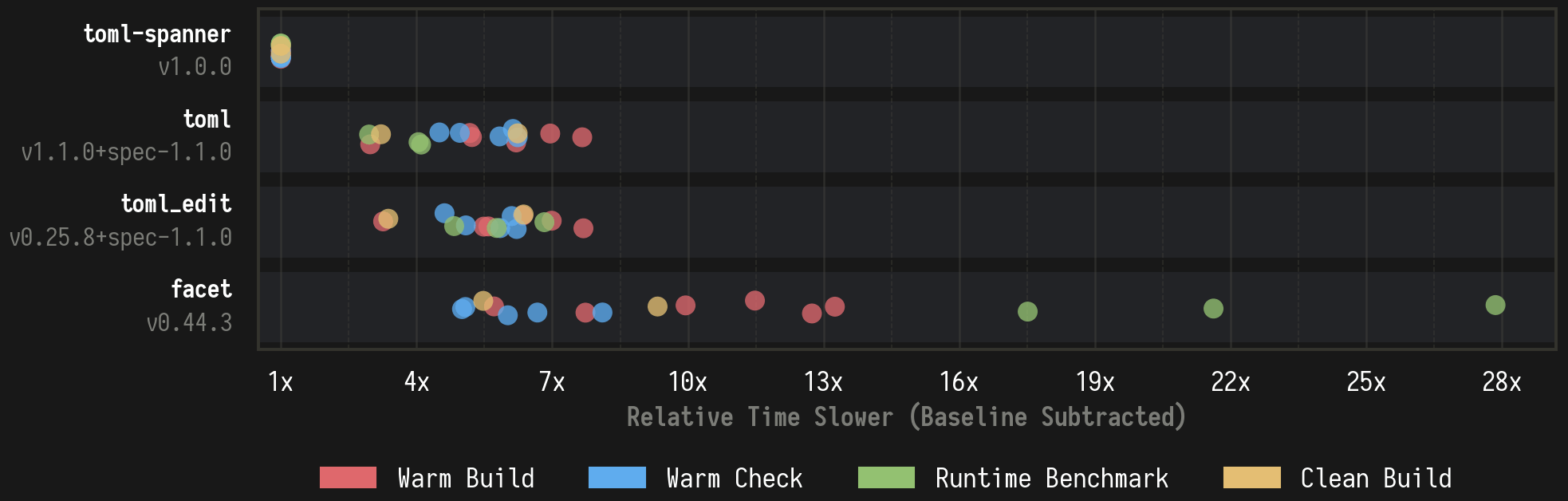The height and width of the screenshot is (501, 1568).
Task: Select the facet row label
Action: click(x=201, y=290)
